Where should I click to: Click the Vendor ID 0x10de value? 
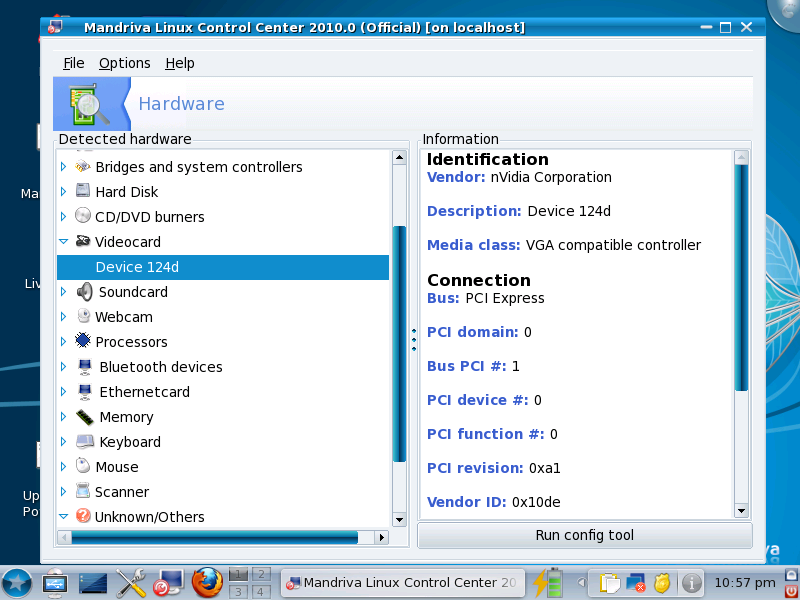pyautogui.click(x=536, y=502)
